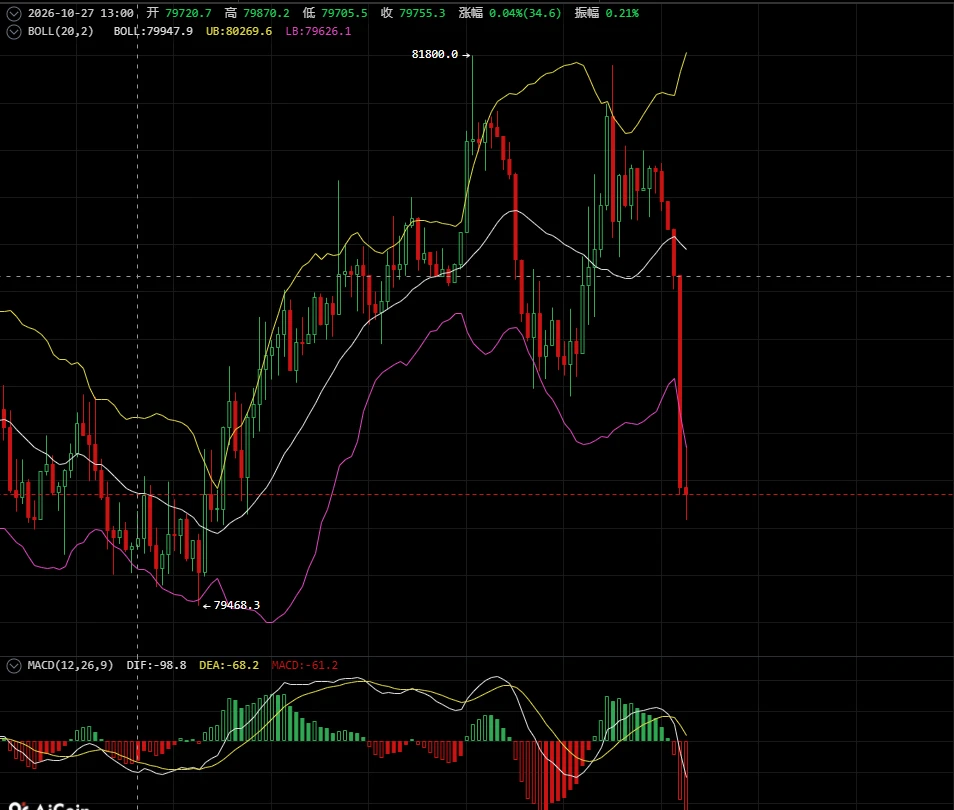The width and height of the screenshot is (954, 810).
Task: Click the close price 79755.3
Action: [x=422, y=13]
